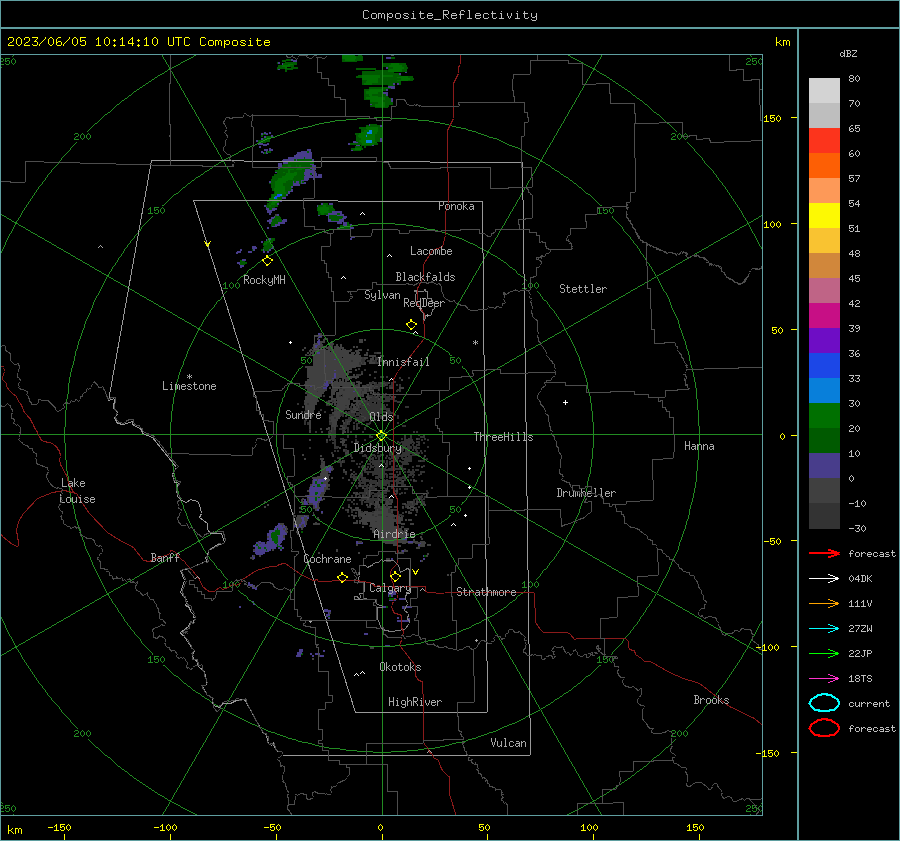Click the yellow diamond above RockyMH label

(x=267, y=261)
